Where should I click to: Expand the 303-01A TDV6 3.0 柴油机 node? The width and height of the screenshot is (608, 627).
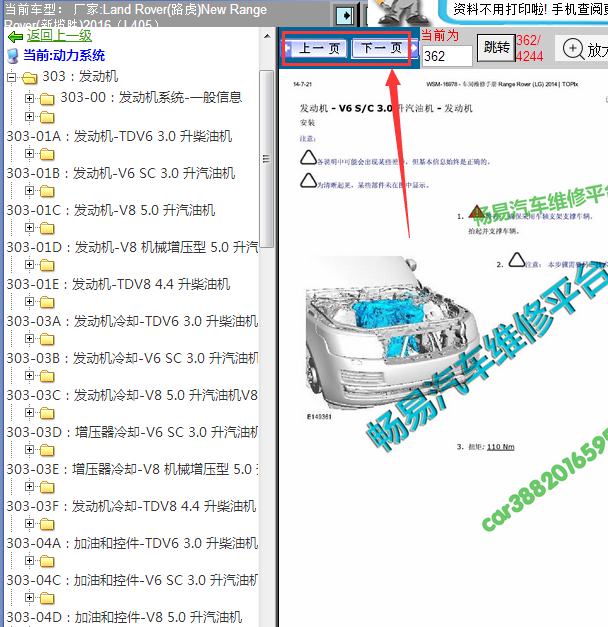[x=29, y=116]
